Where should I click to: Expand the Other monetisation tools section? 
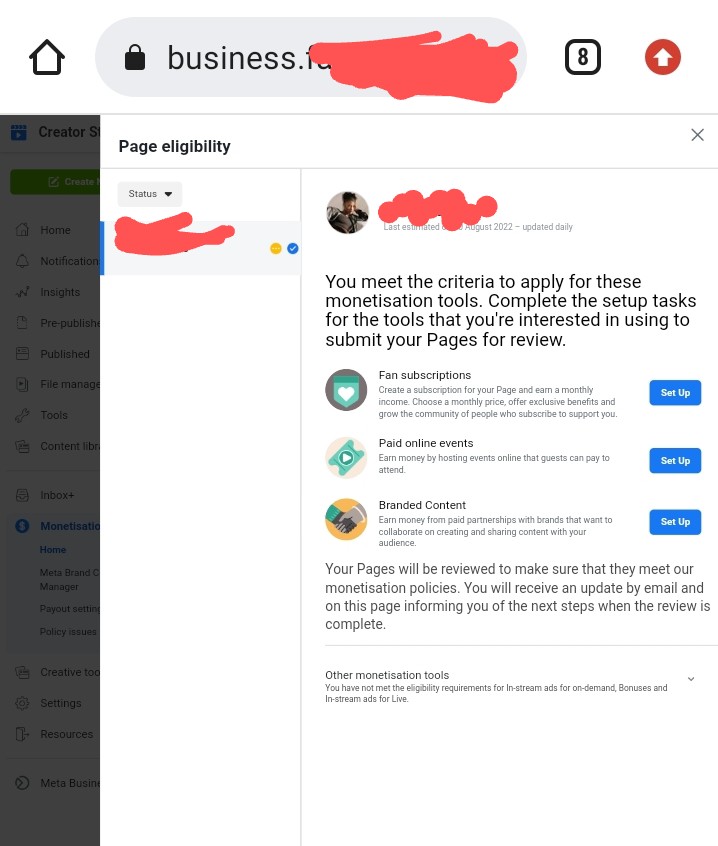pyautogui.click(x=690, y=679)
